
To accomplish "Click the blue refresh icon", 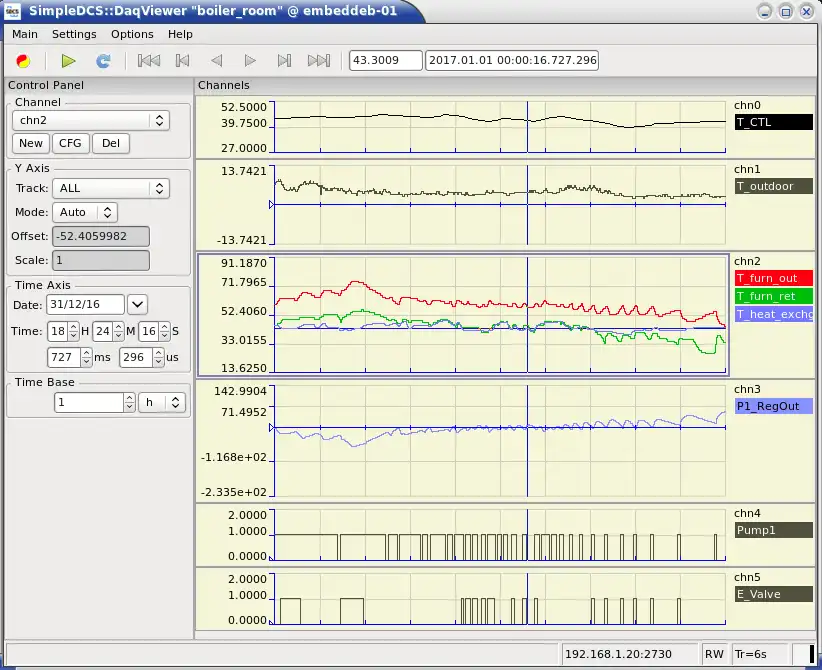I will 103,61.
